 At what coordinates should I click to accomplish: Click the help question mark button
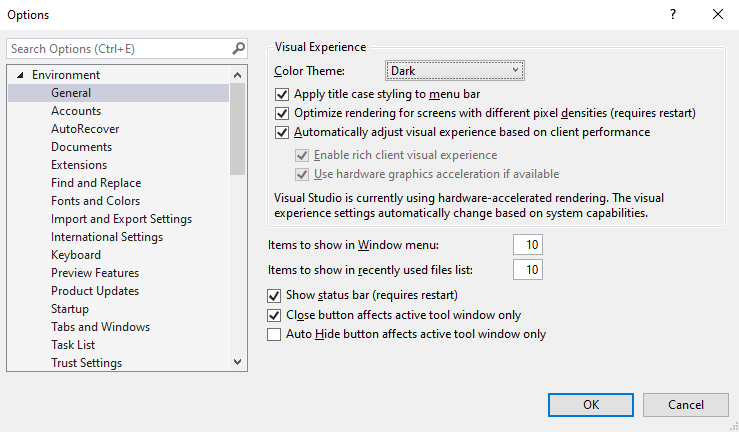[671, 15]
